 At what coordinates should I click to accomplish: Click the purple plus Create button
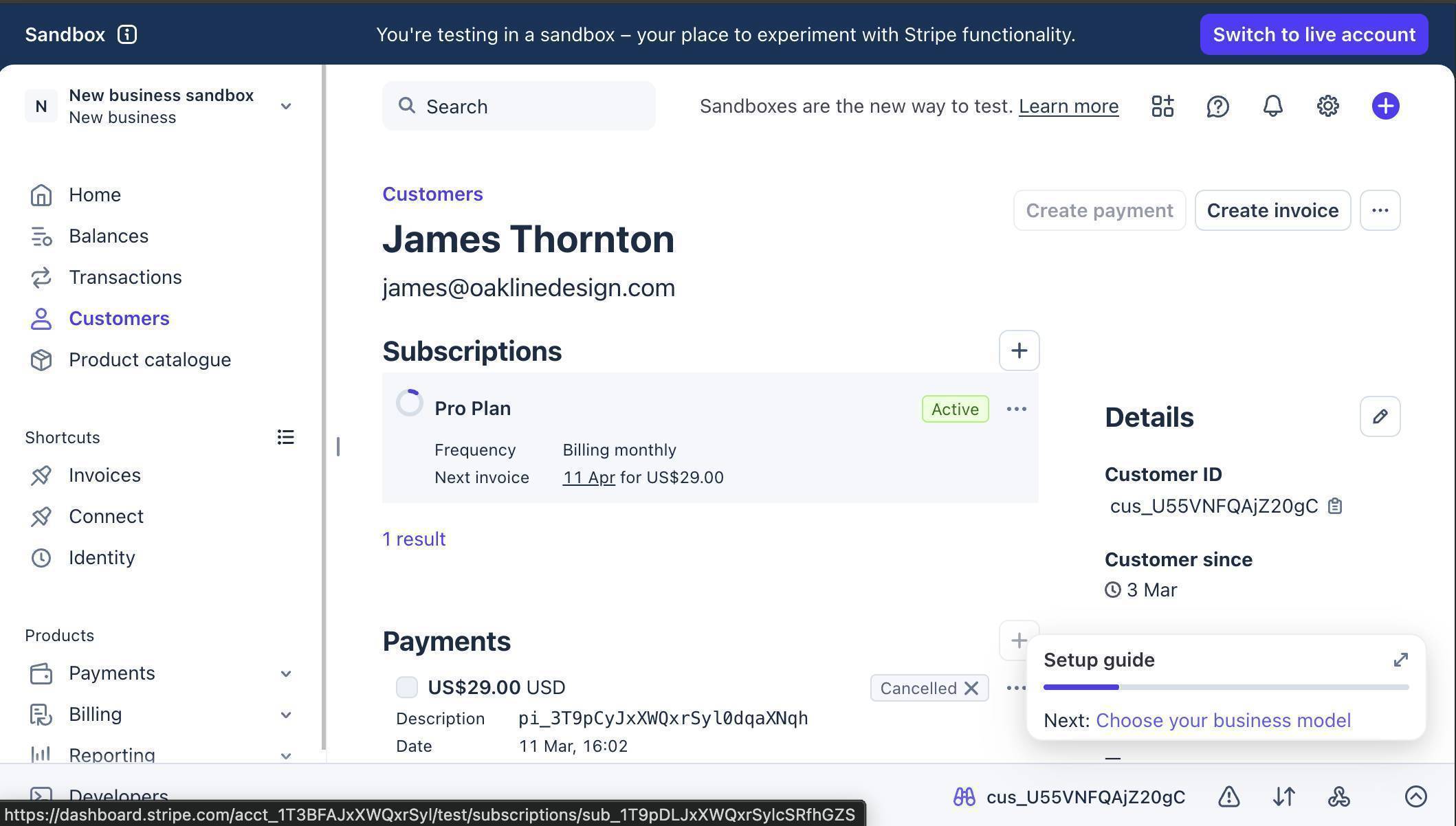coord(1385,106)
